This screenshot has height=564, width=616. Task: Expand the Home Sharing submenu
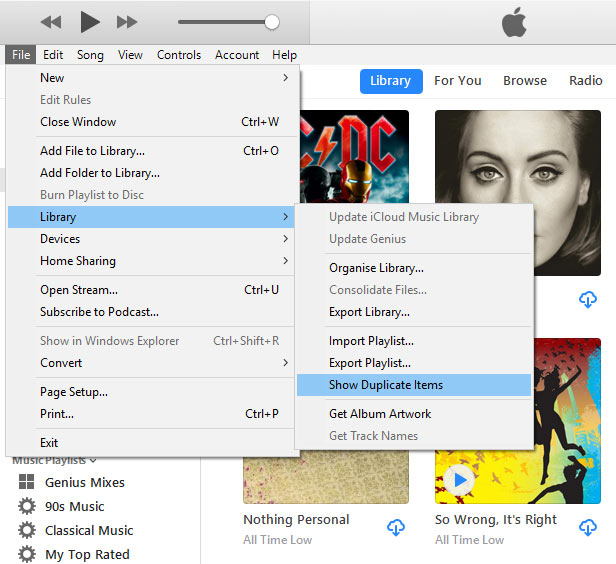point(151,261)
